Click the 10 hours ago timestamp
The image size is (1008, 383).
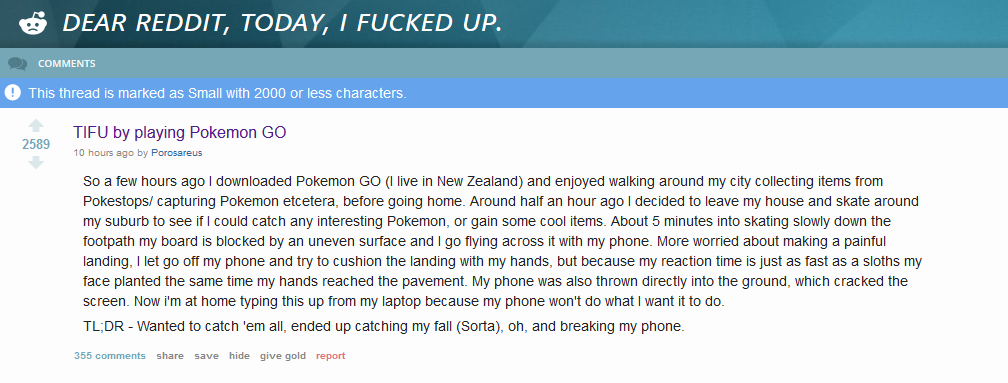tap(104, 153)
